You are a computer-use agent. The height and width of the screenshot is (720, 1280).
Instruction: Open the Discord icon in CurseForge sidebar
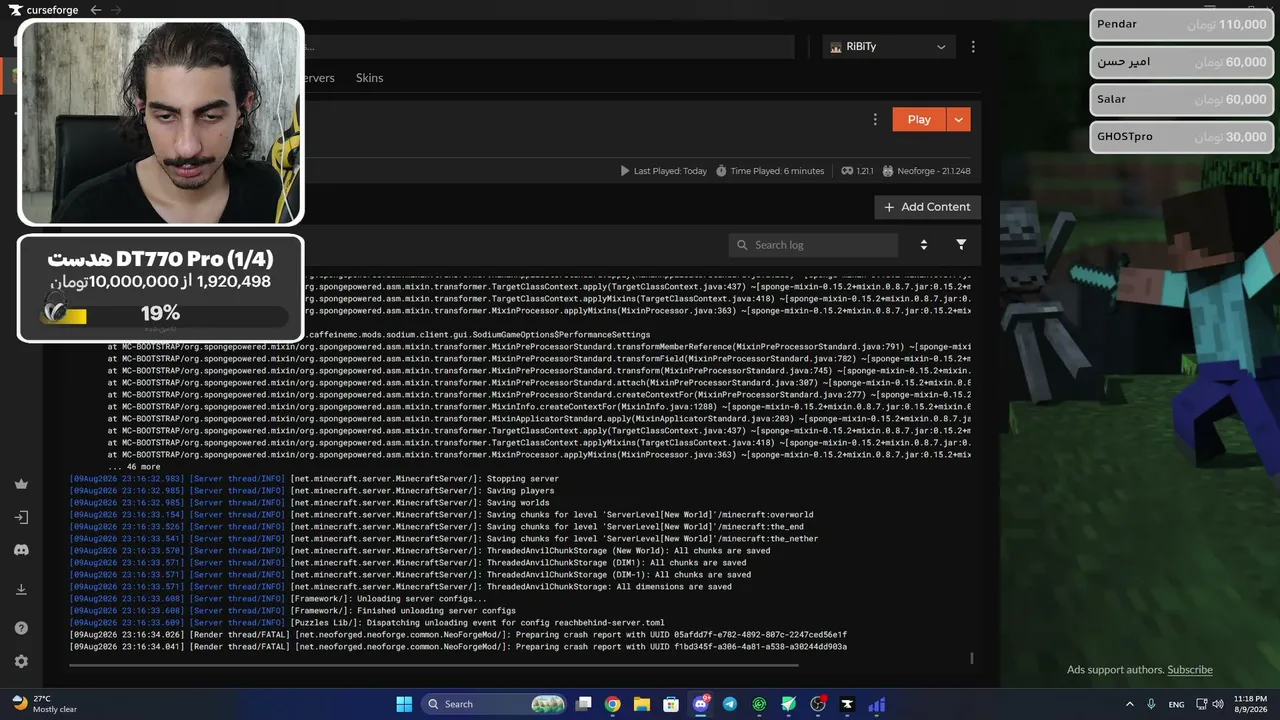21,550
